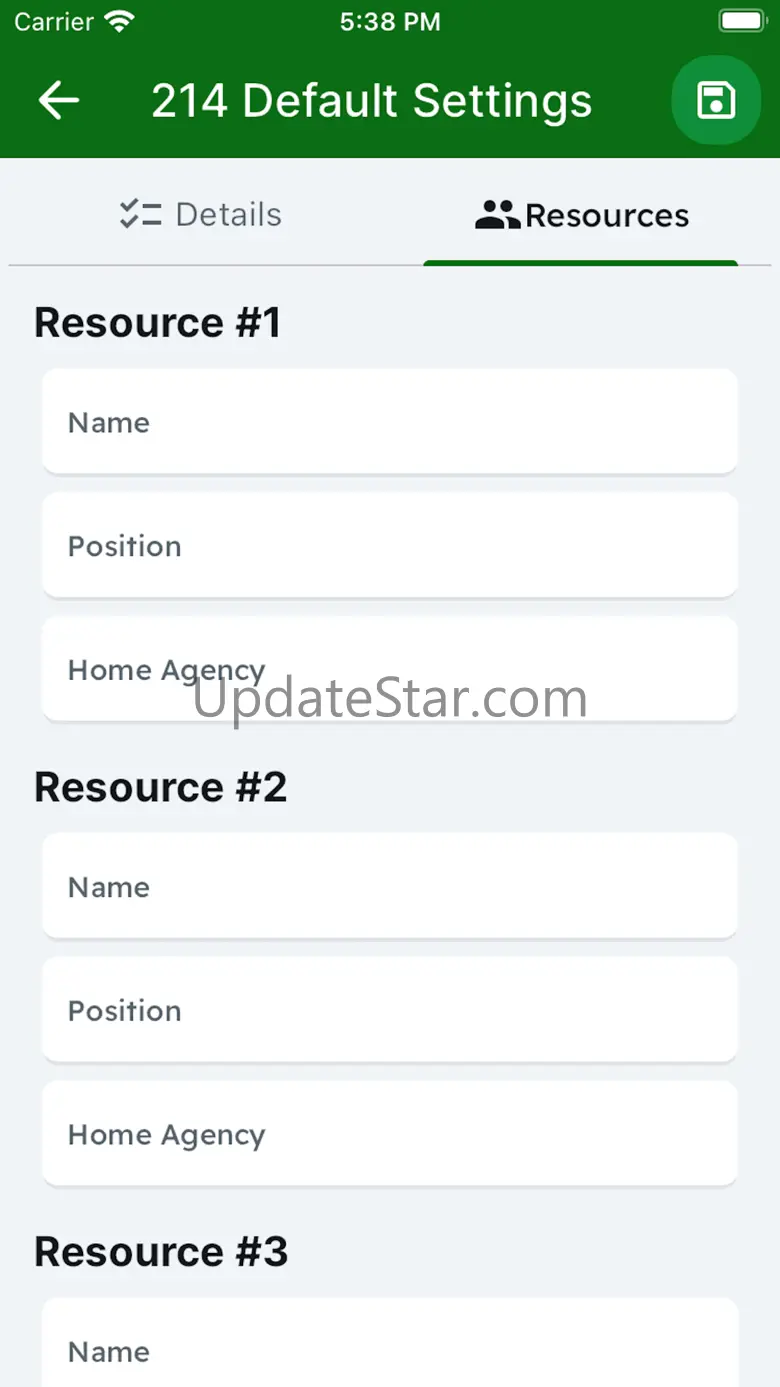Tap the battery icon in the status bar
Screen dimensions: 780x1387
pyautogui.click(x=742, y=22)
